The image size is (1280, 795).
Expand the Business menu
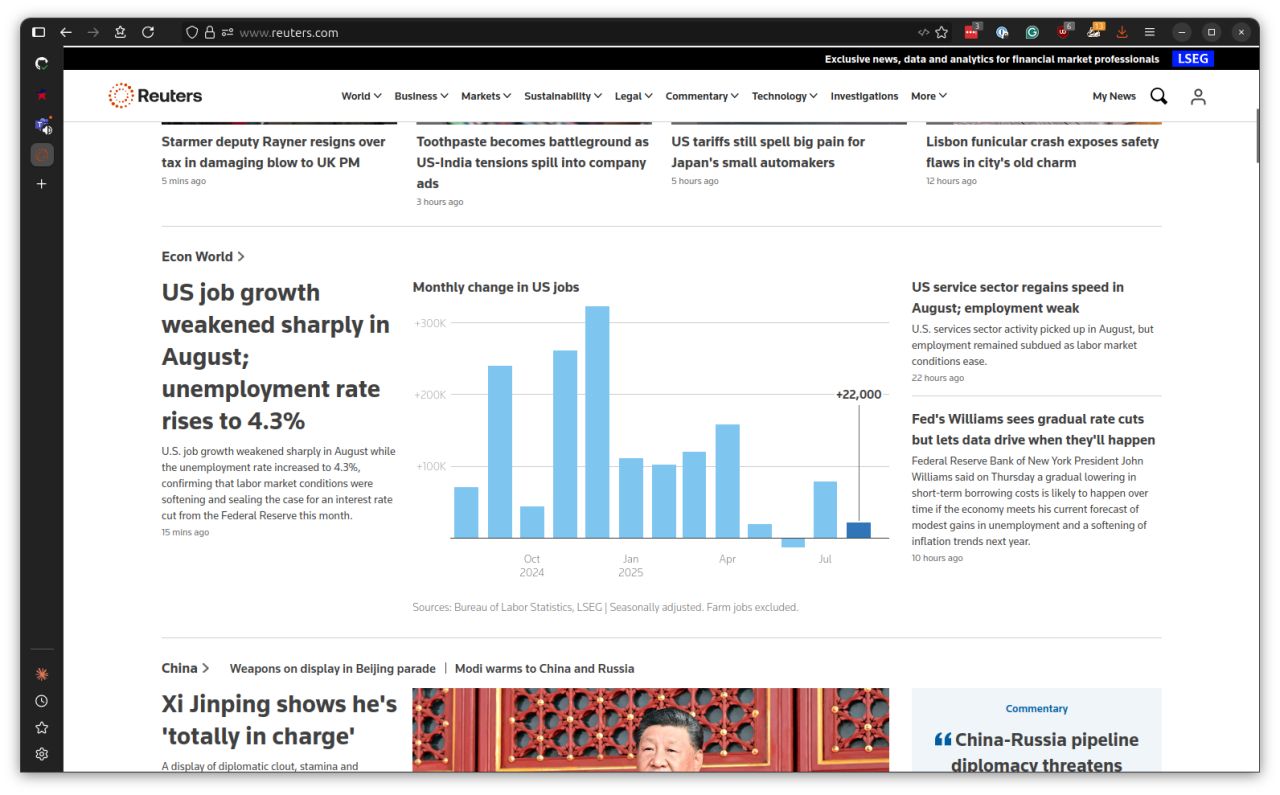(421, 96)
